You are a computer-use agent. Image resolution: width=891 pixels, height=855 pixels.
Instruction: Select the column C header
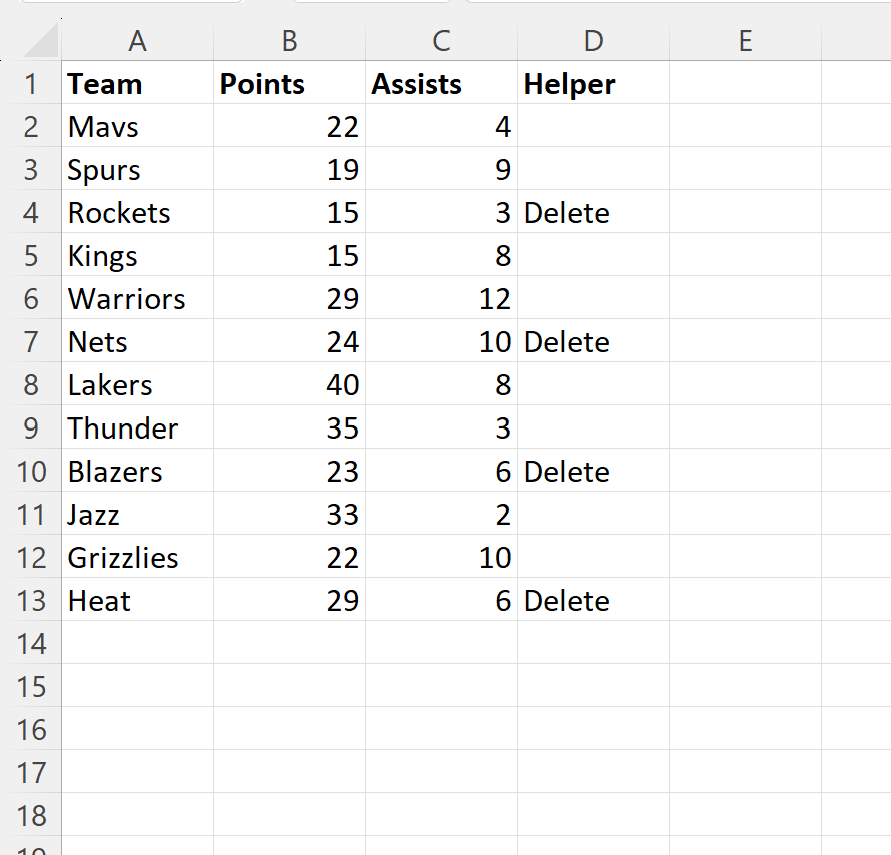(x=441, y=41)
